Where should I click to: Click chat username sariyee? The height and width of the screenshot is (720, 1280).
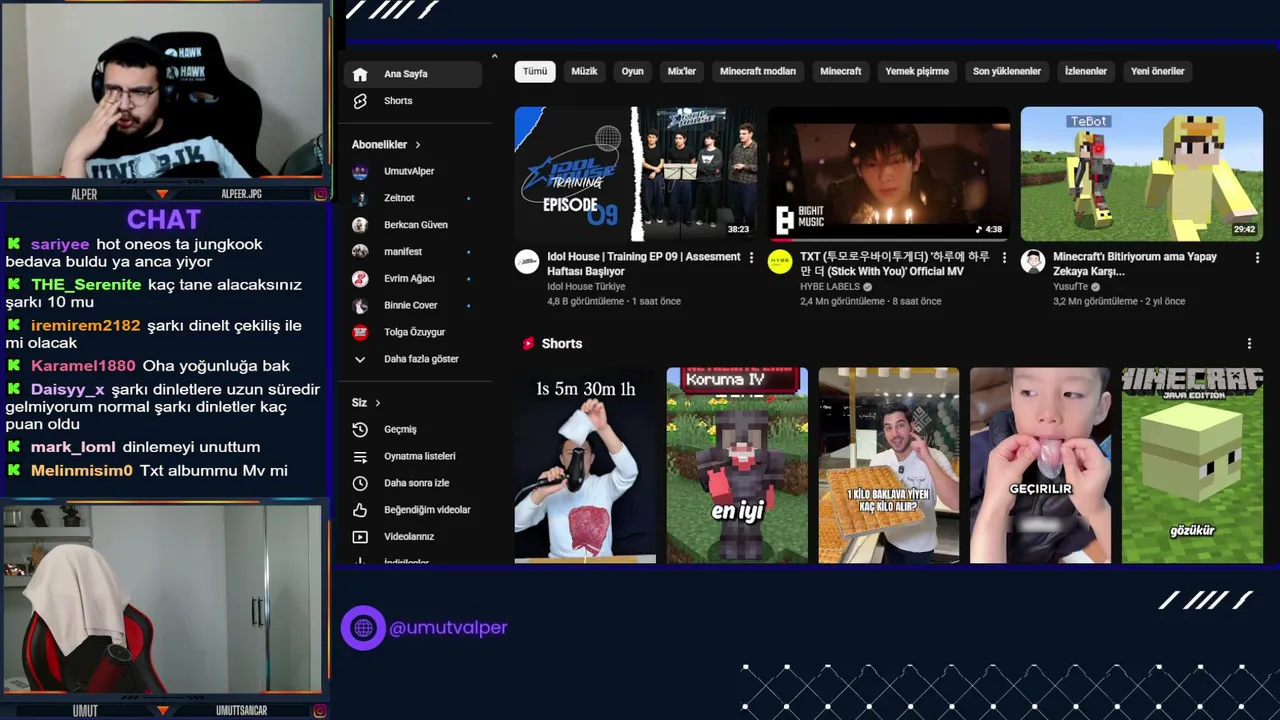point(60,245)
